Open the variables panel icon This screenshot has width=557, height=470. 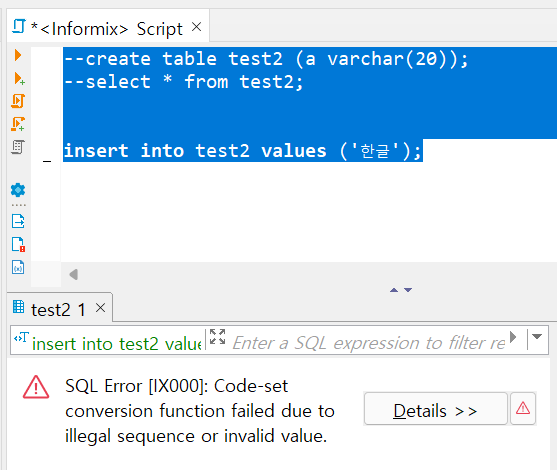18,267
